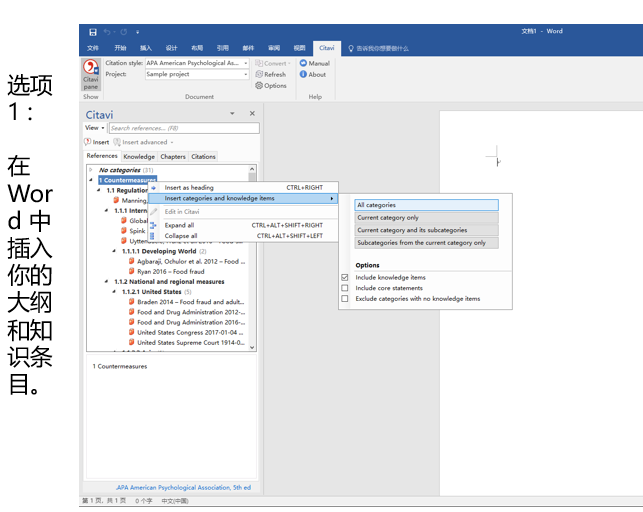Click Subcategories from the current category only
The image size is (643, 512).
coord(426,243)
